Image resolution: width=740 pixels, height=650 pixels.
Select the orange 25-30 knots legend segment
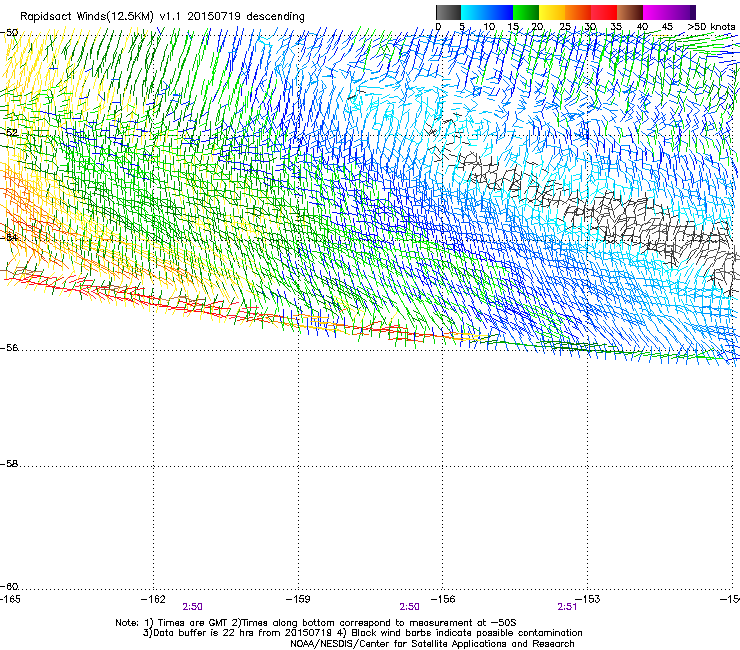[x=578, y=12]
